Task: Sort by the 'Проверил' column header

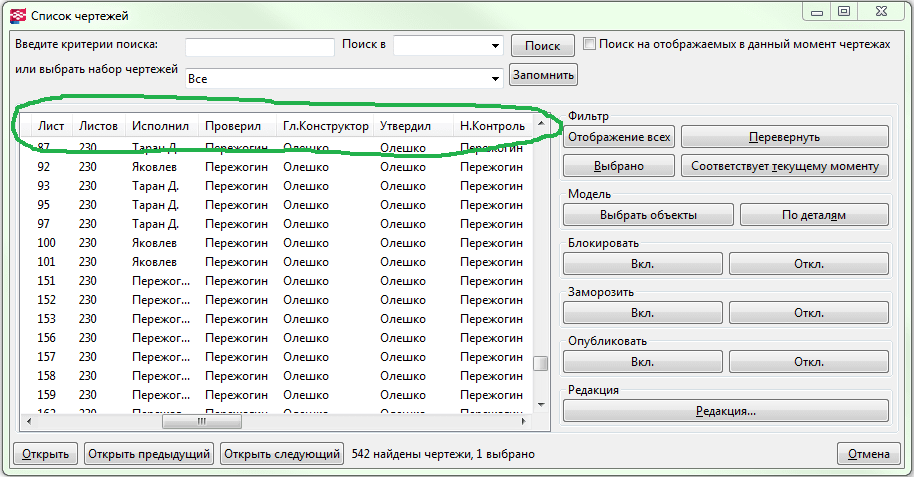Action: 237,126
